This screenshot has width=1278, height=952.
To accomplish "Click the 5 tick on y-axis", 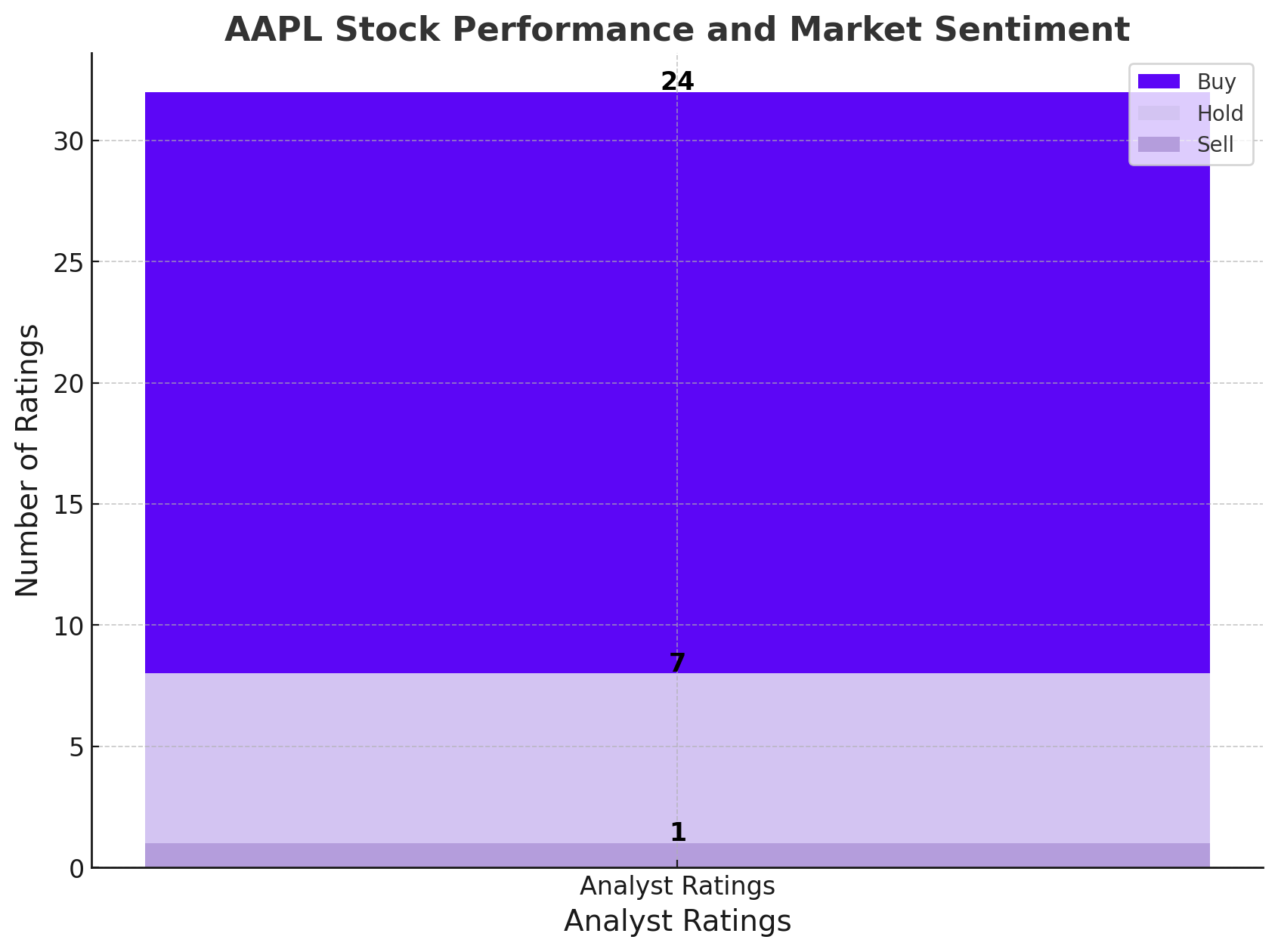I will (x=76, y=747).
